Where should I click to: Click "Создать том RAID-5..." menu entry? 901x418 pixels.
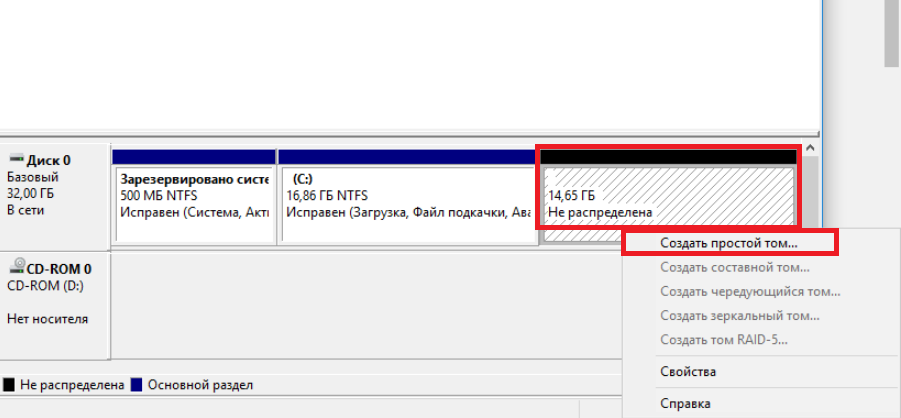click(x=723, y=339)
